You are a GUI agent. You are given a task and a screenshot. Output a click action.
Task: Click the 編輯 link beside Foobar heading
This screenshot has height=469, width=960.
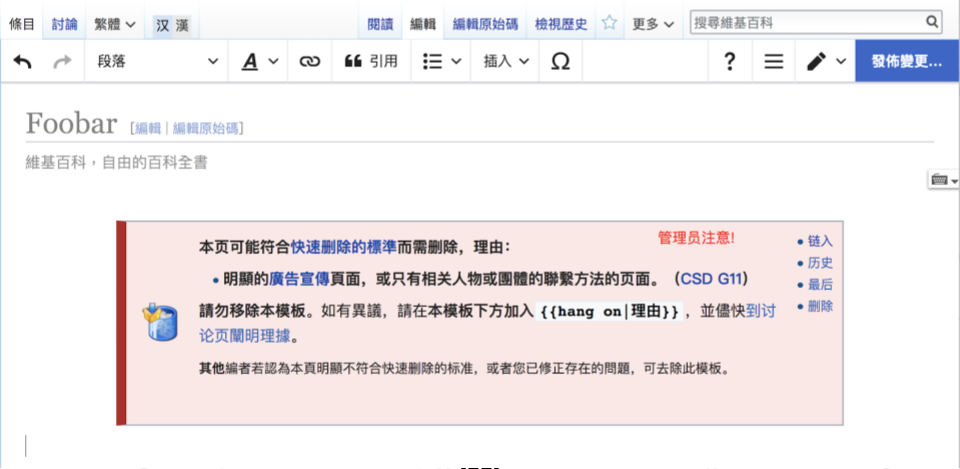148,128
